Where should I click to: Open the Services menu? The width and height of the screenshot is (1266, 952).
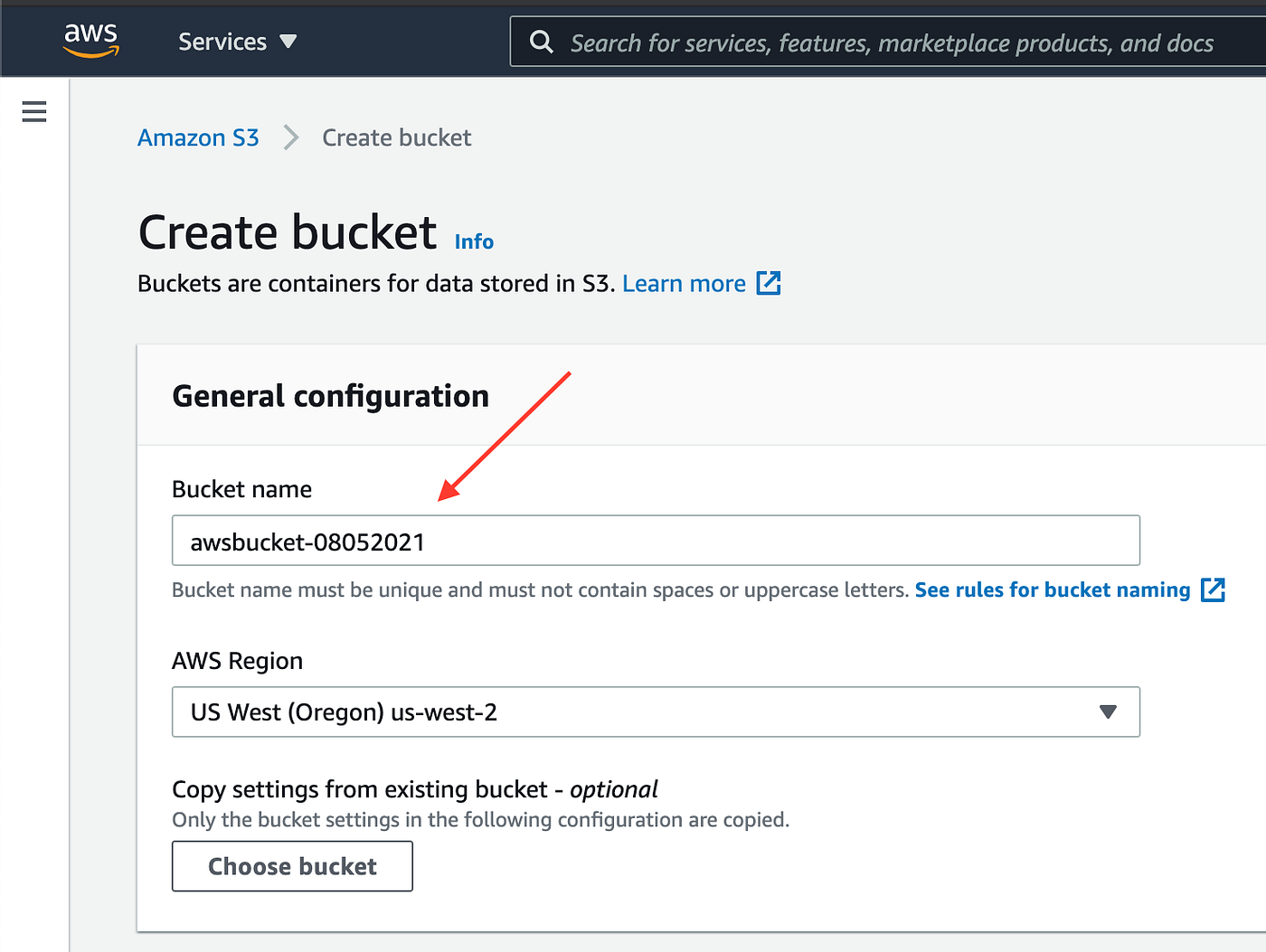222,42
